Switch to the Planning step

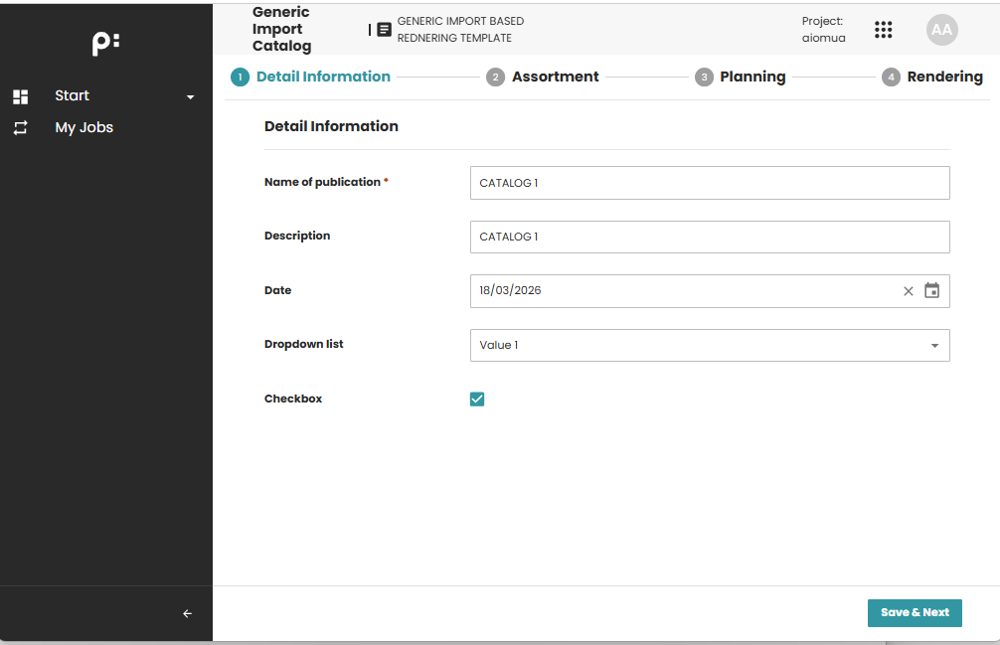[753, 77]
